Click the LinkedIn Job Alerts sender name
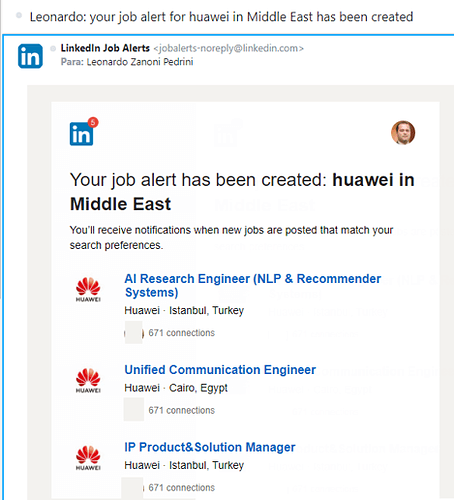This screenshot has height=500, width=454. pos(105,48)
